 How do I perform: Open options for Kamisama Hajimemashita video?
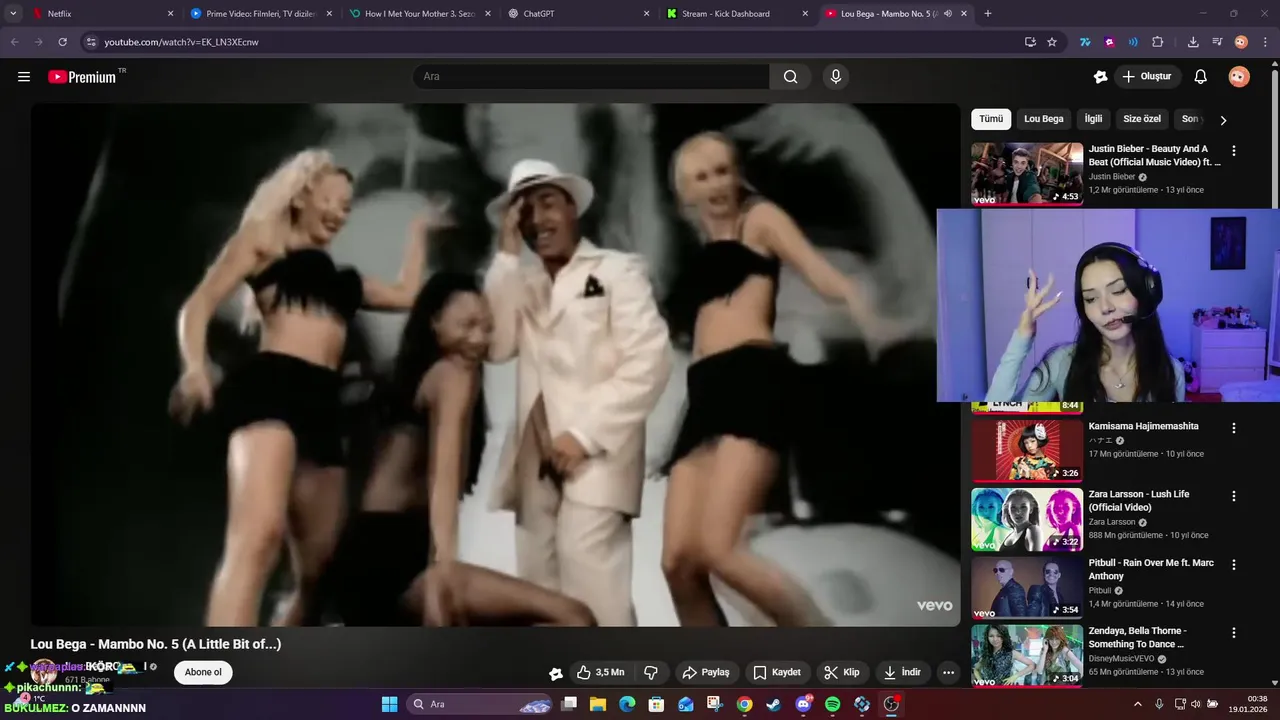(1234, 428)
